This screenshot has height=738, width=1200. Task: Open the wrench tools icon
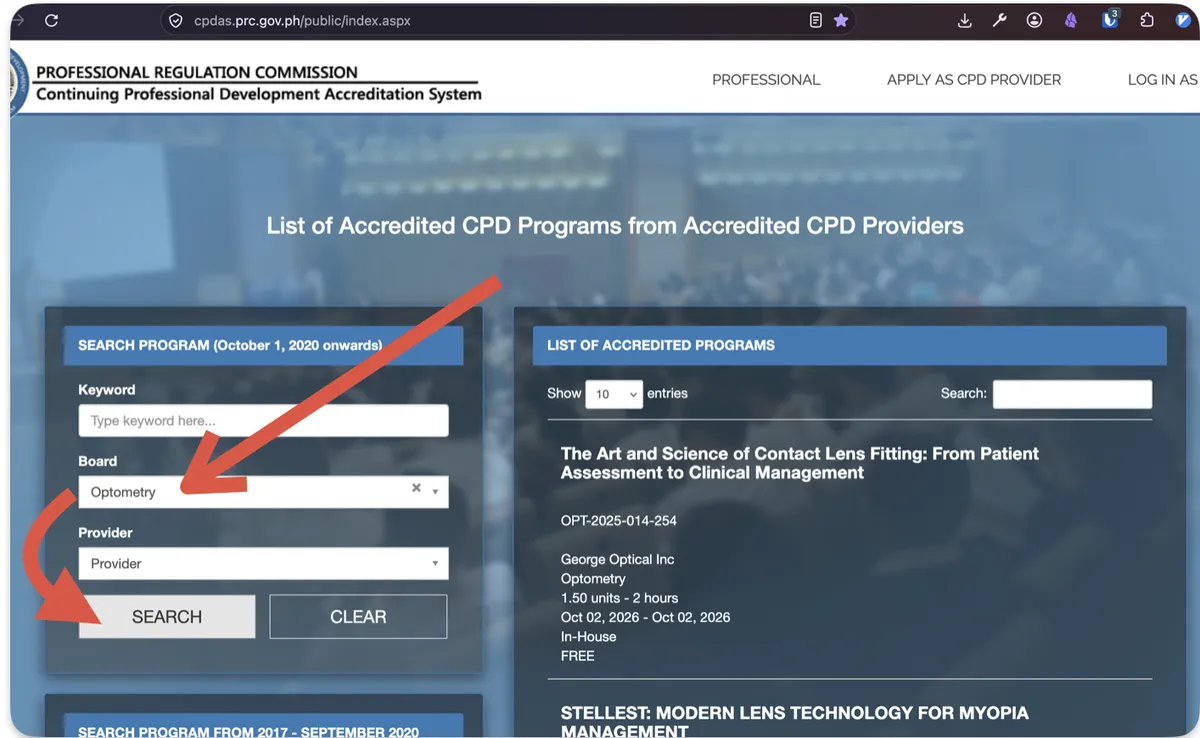tap(999, 20)
